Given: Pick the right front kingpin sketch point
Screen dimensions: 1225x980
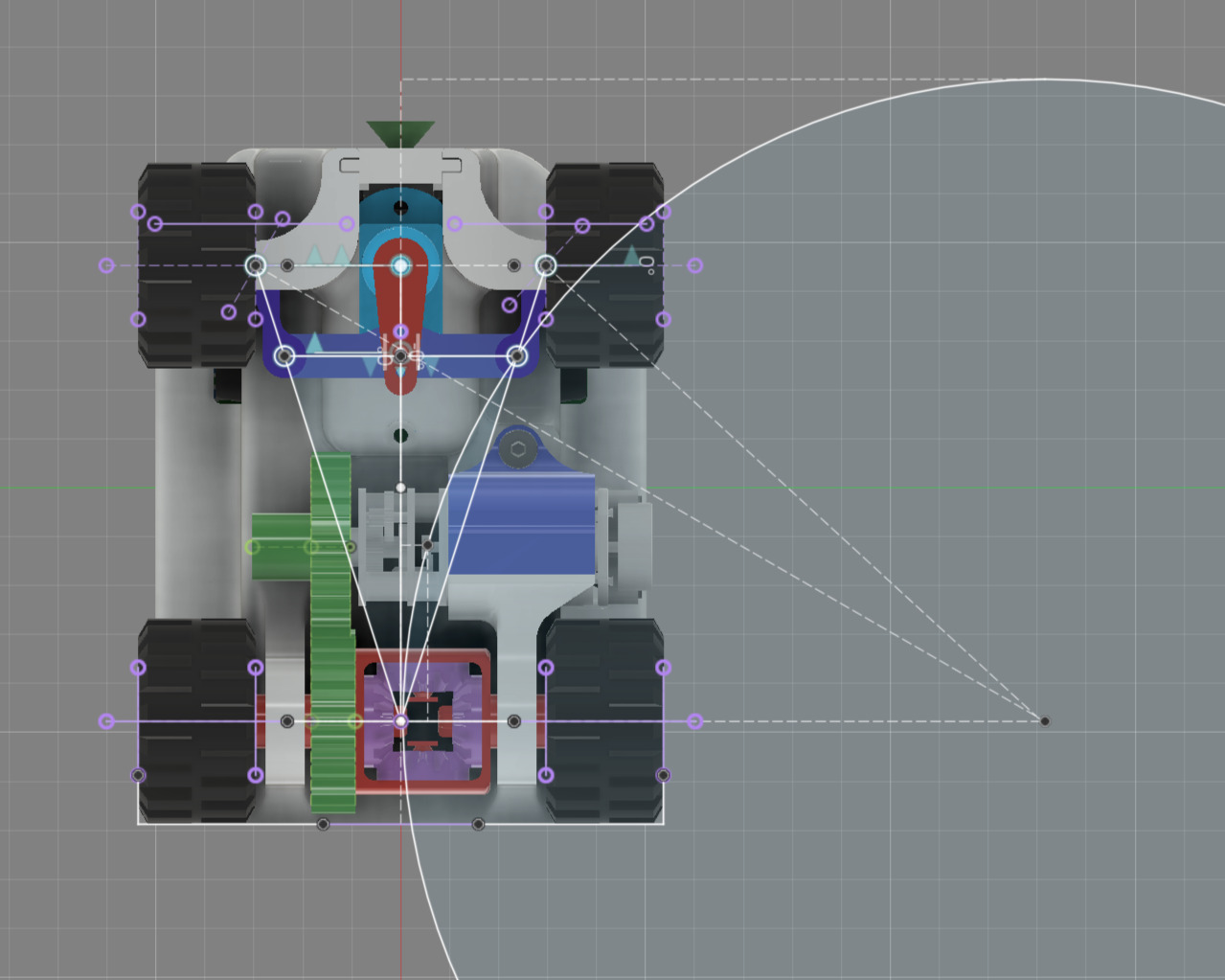Looking at the screenshot, I should coord(546,265).
